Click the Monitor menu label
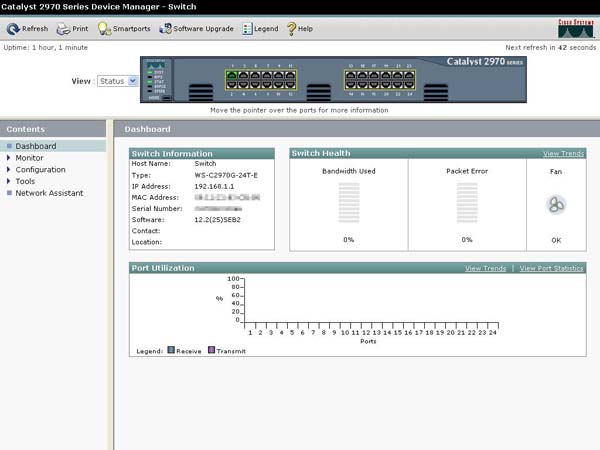This screenshot has height=450, width=600. (x=29, y=158)
